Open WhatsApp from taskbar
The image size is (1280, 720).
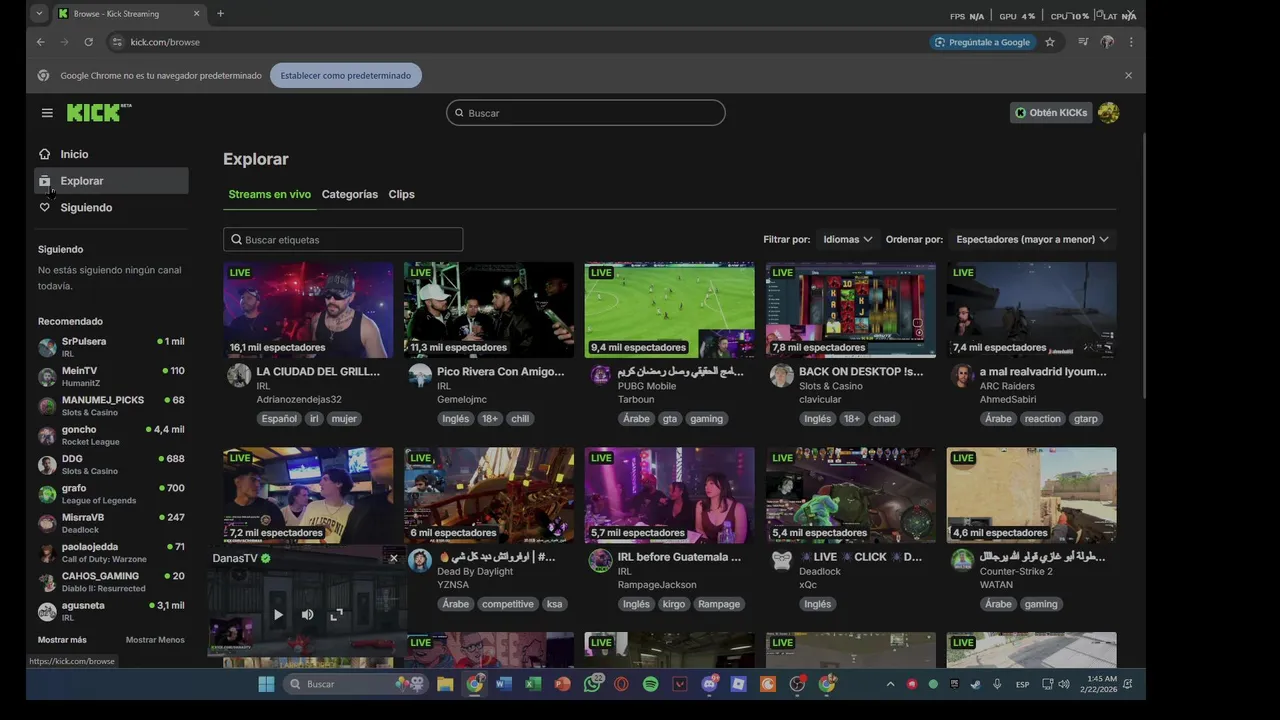click(593, 684)
